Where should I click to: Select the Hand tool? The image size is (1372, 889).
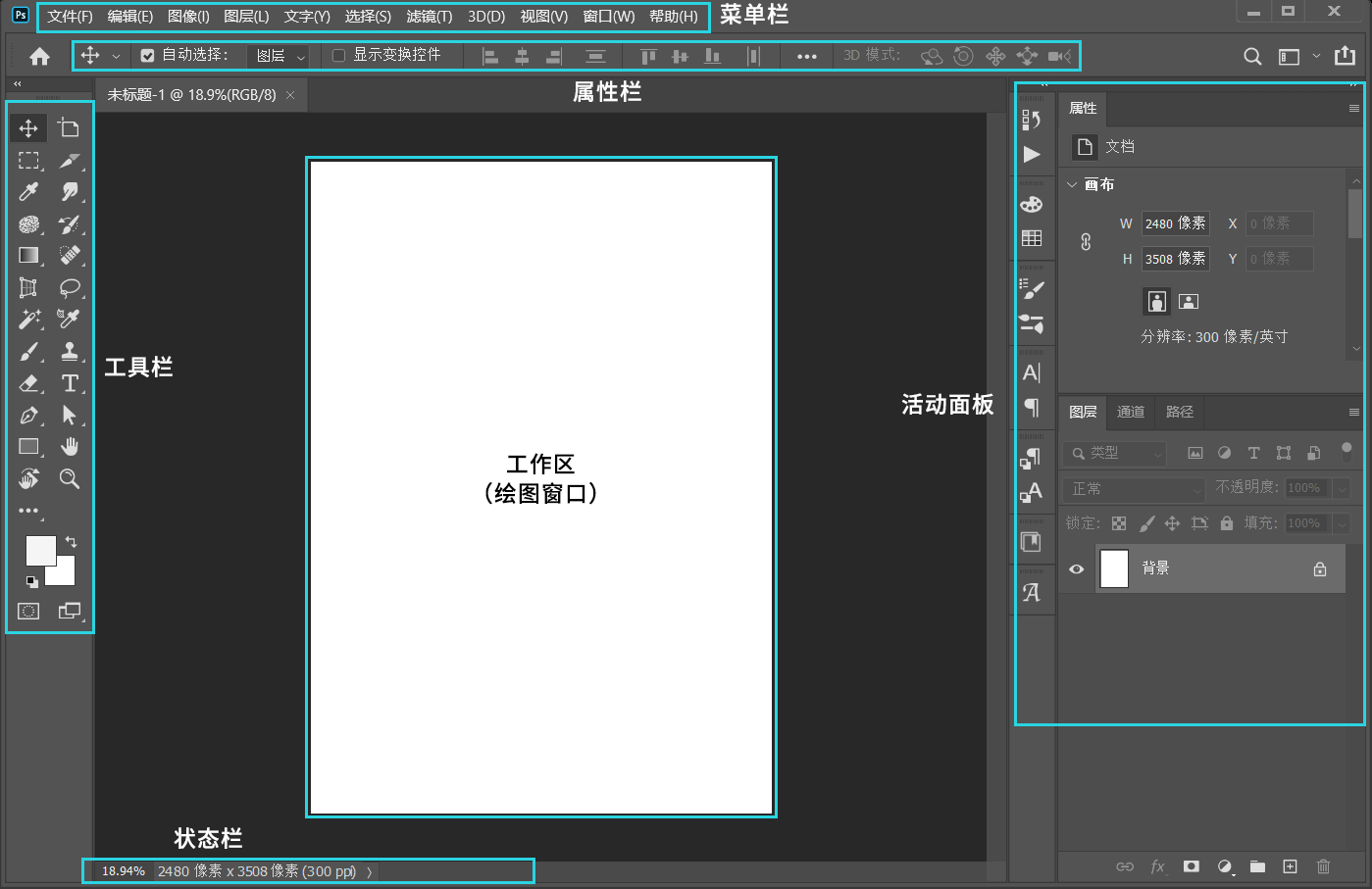click(x=69, y=447)
